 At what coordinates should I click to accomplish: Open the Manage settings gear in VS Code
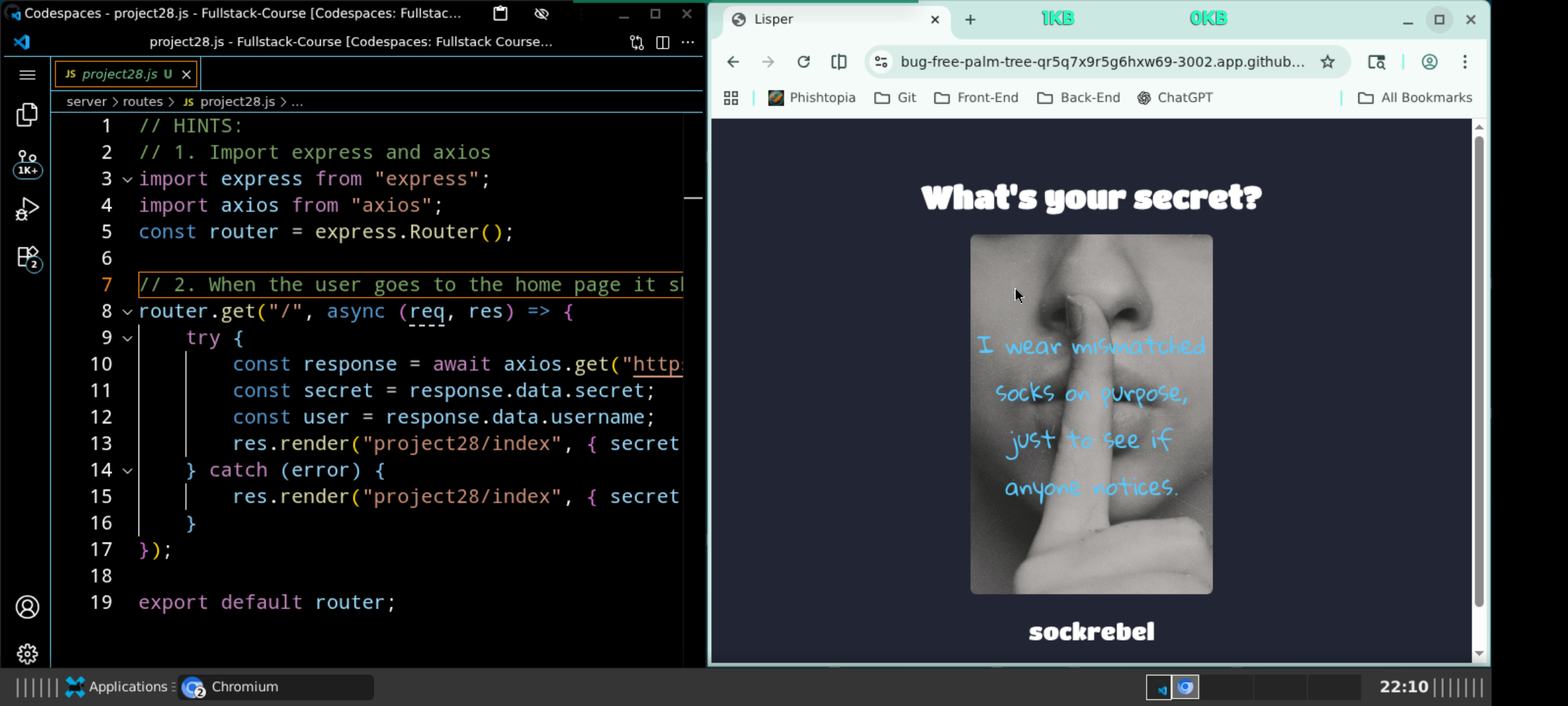click(27, 653)
